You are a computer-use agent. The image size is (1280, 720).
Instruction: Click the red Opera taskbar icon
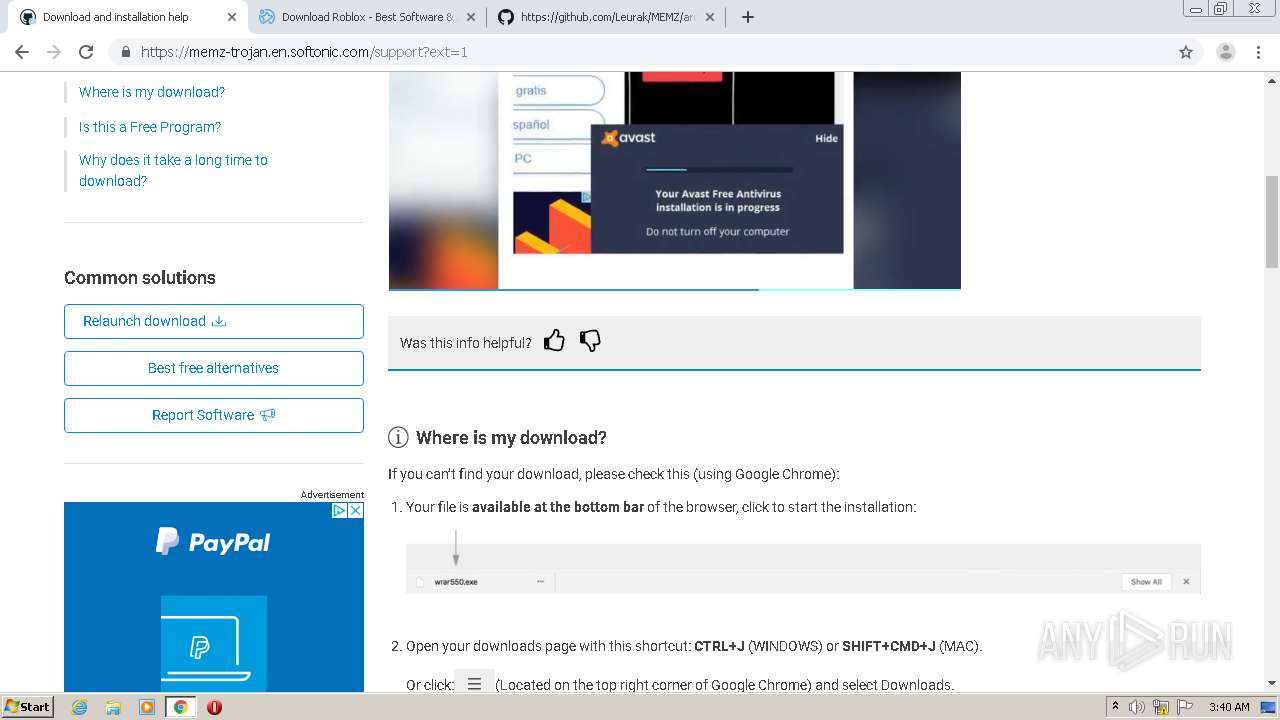pyautogui.click(x=214, y=707)
